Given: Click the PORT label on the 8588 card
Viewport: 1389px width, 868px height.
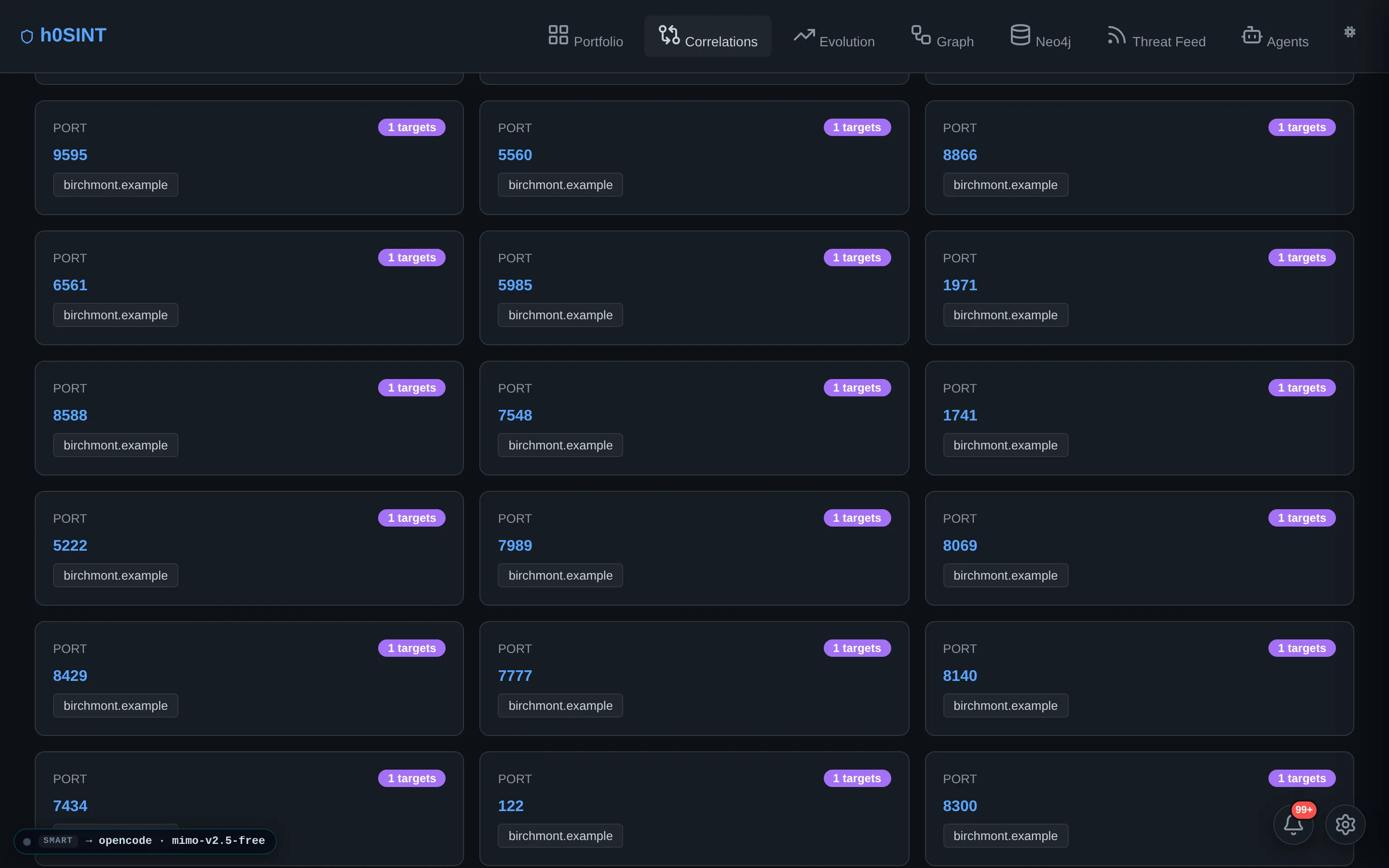Looking at the screenshot, I should click(70, 389).
